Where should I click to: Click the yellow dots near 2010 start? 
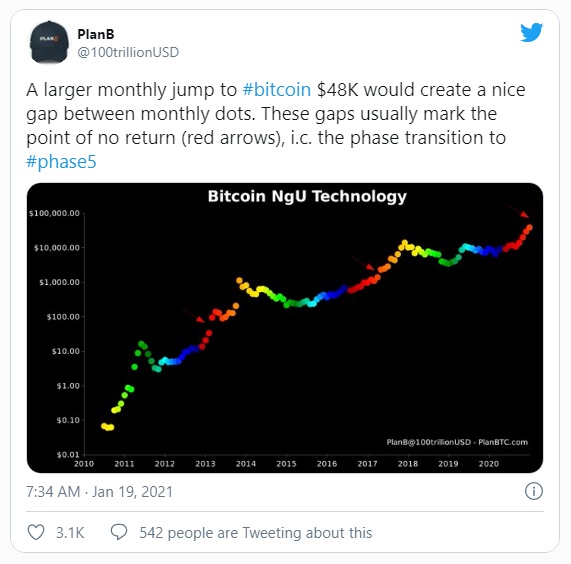(x=107, y=426)
